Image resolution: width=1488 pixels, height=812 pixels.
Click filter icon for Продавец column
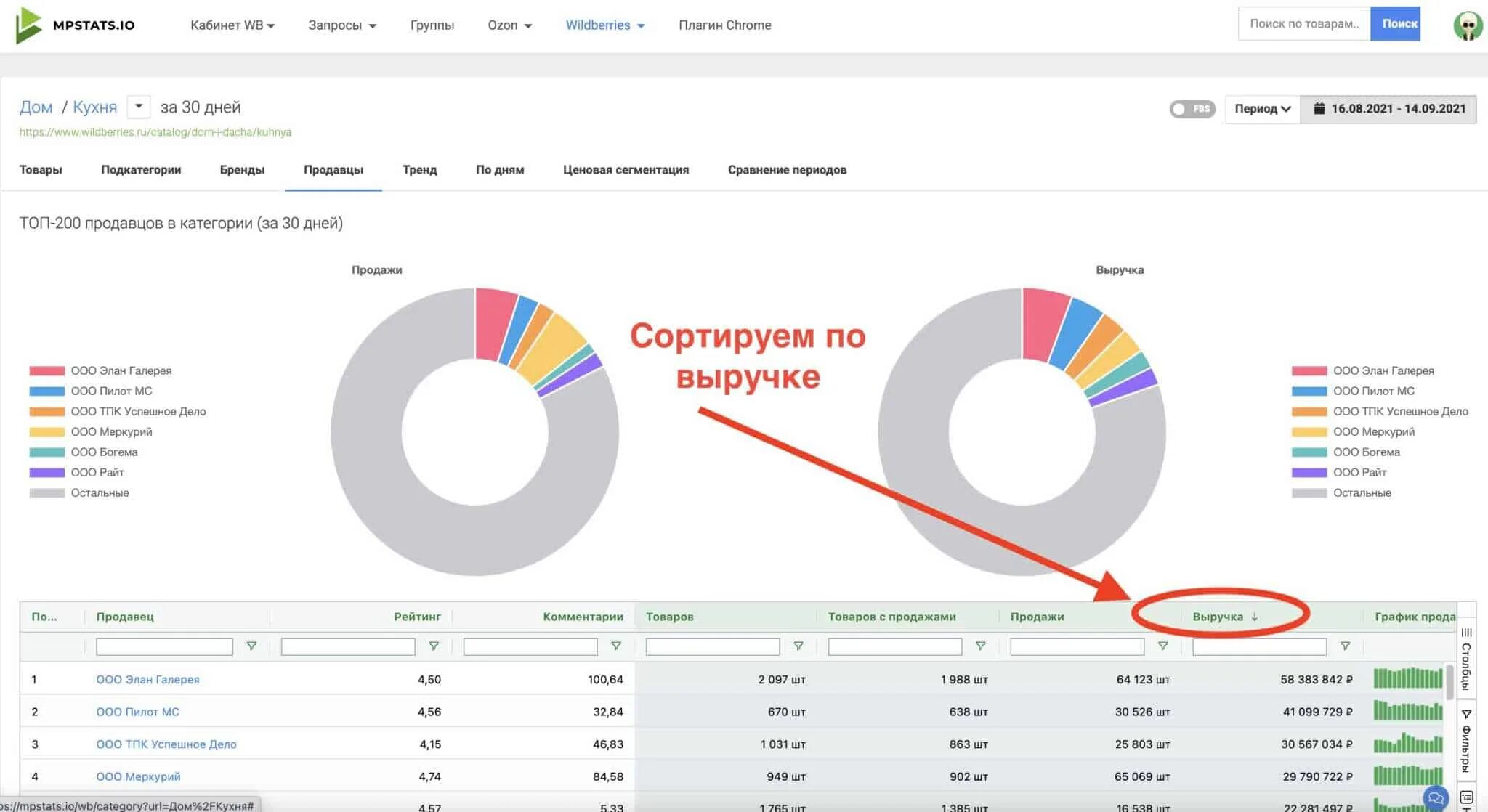point(251,646)
